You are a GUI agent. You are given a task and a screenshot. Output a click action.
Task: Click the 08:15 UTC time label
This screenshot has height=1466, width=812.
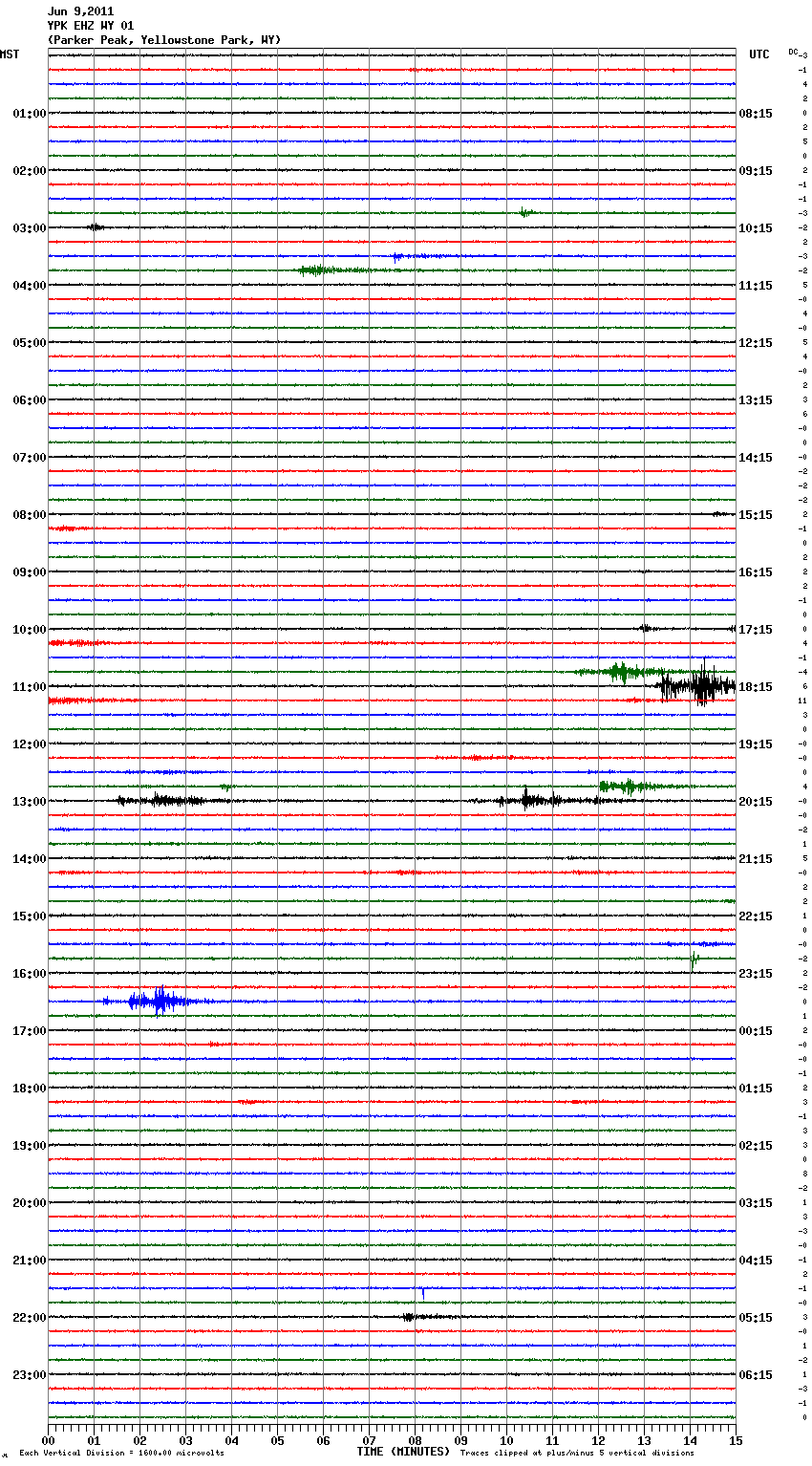point(756,114)
